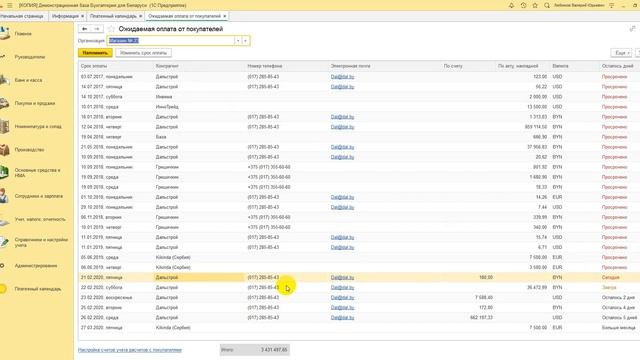Open the Платежный календарь sidebar section

pyautogui.click(x=38, y=289)
